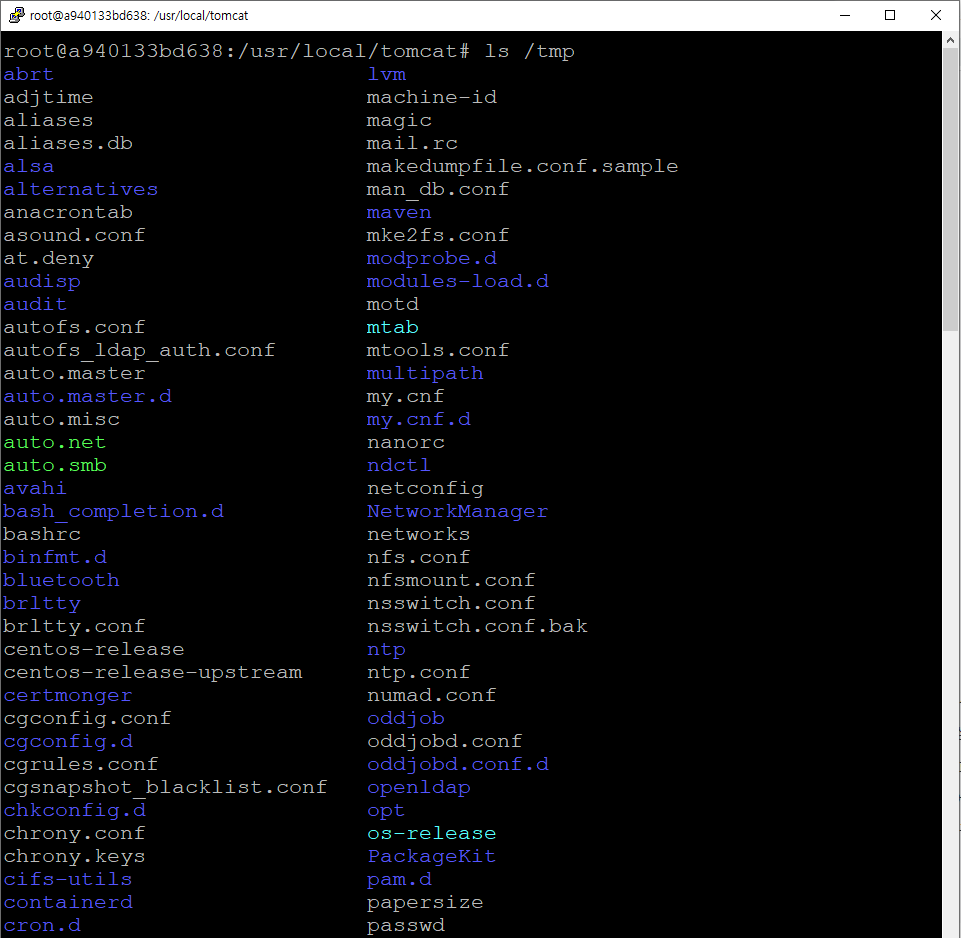Screen dimensions: 961x938
Task: Click the 'nfsmount.conf' file entry
Action: coord(451,581)
